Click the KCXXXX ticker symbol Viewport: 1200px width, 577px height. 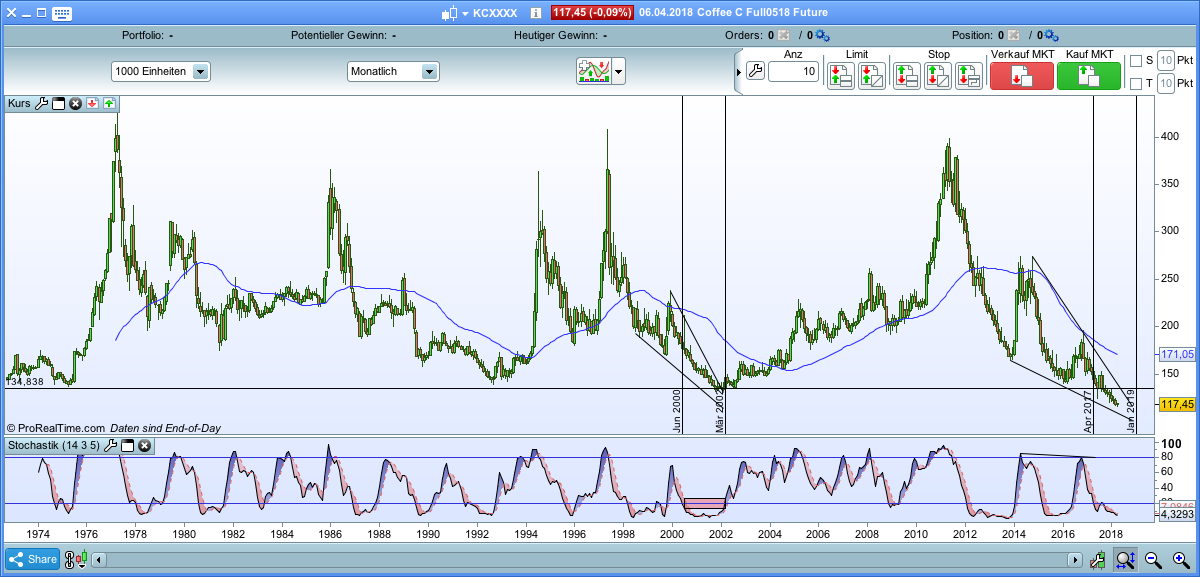coord(495,13)
